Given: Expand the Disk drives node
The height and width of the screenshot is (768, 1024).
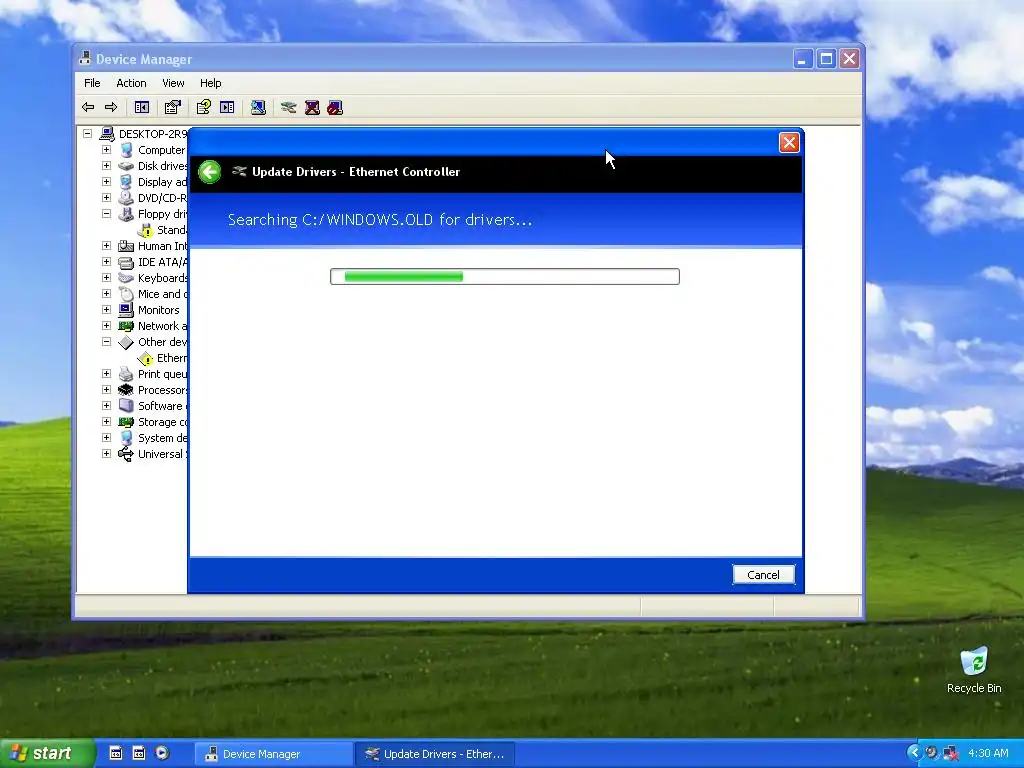Looking at the screenshot, I should [106, 165].
